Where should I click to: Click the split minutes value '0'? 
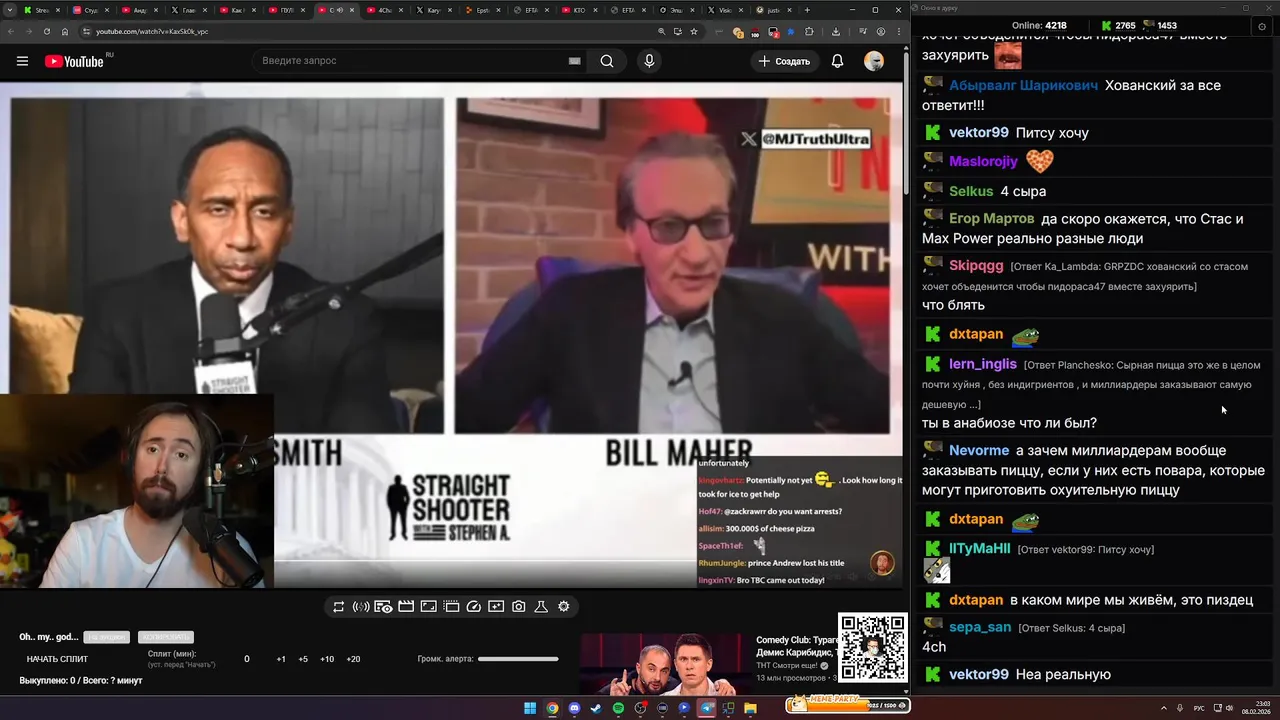[247, 659]
